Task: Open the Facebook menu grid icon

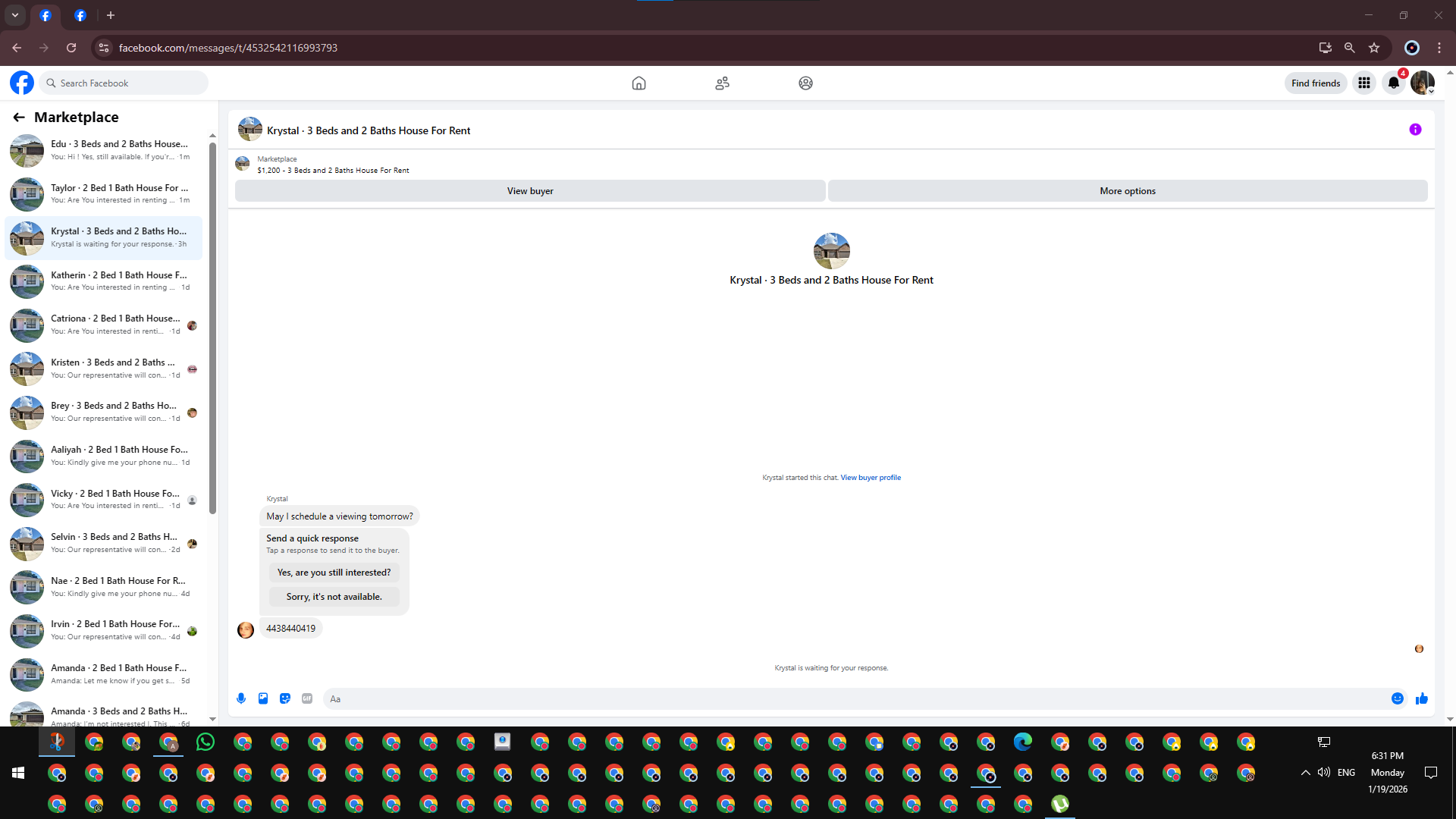Action: click(x=1364, y=83)
